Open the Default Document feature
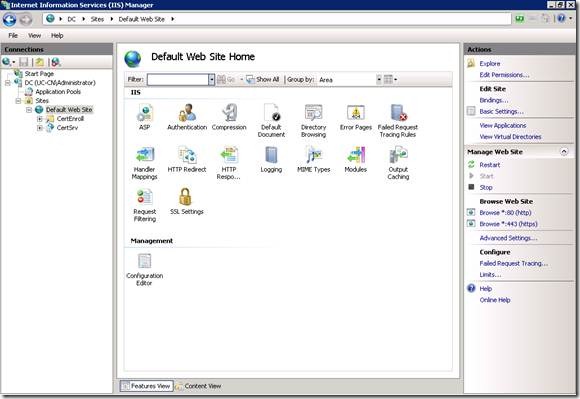The height and width of the screenshot is (399, 580). coord(271,121)
